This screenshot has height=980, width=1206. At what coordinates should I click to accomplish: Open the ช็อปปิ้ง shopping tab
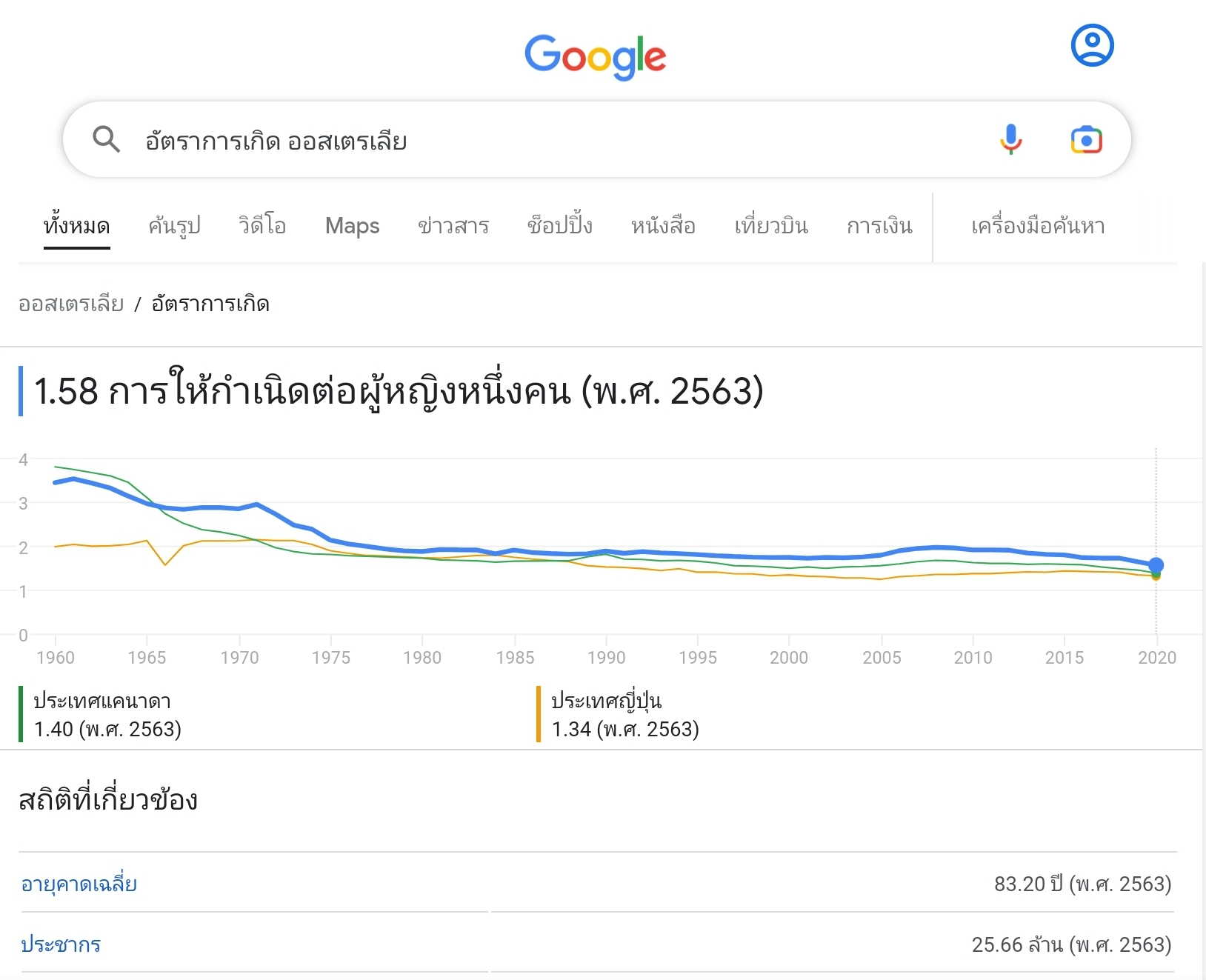click(560, 226)
